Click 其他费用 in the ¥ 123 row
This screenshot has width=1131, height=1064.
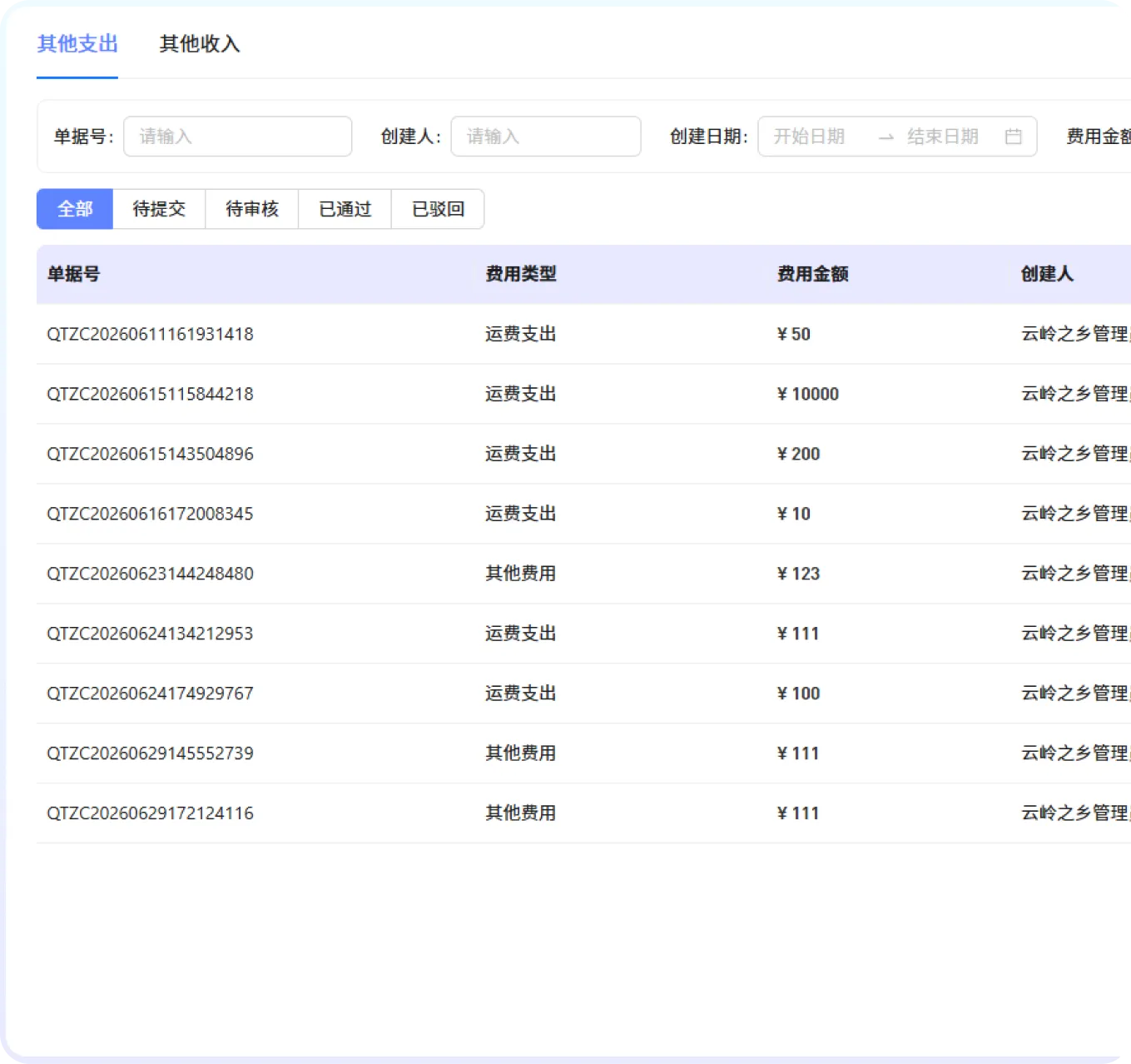521,574
